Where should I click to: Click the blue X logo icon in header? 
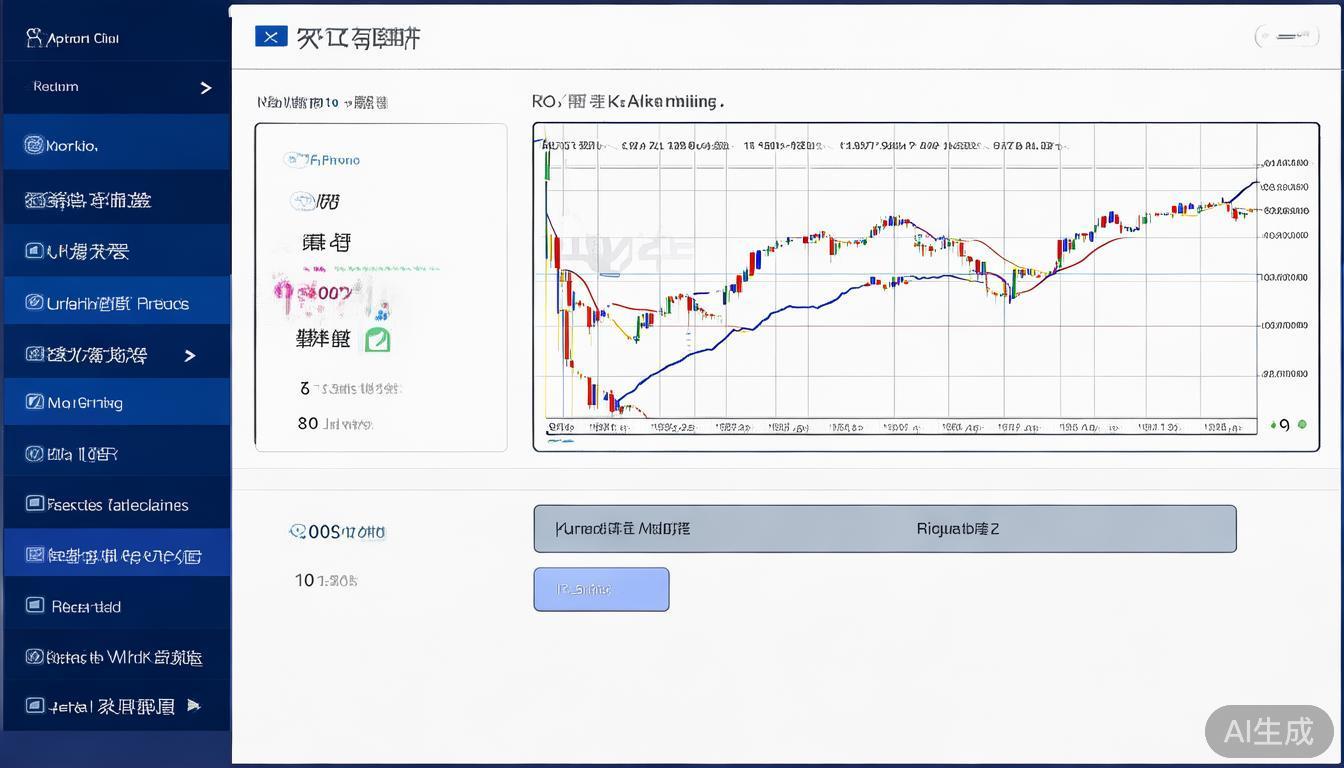[271, 37]
